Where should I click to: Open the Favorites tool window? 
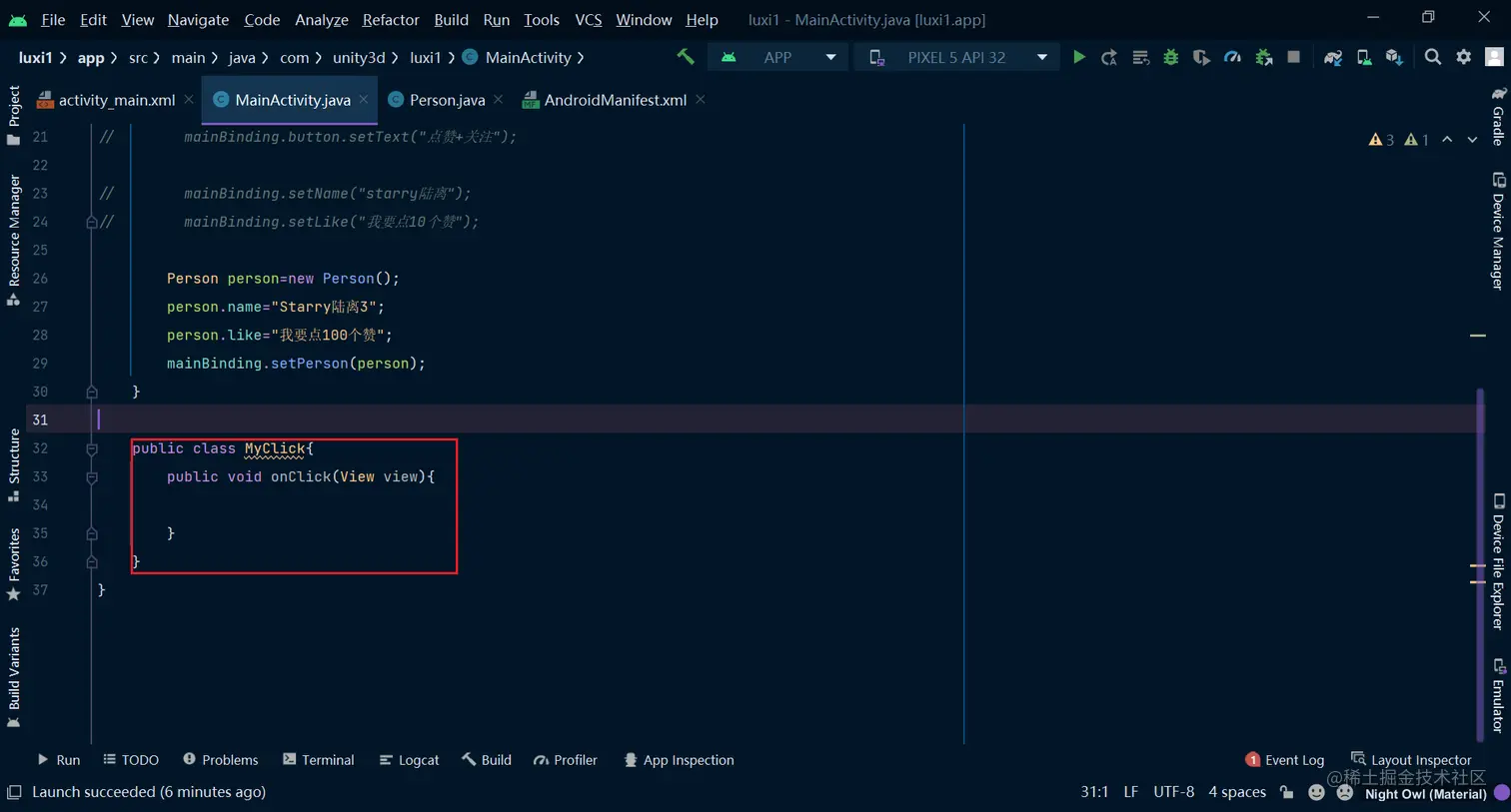click(13, 564)
